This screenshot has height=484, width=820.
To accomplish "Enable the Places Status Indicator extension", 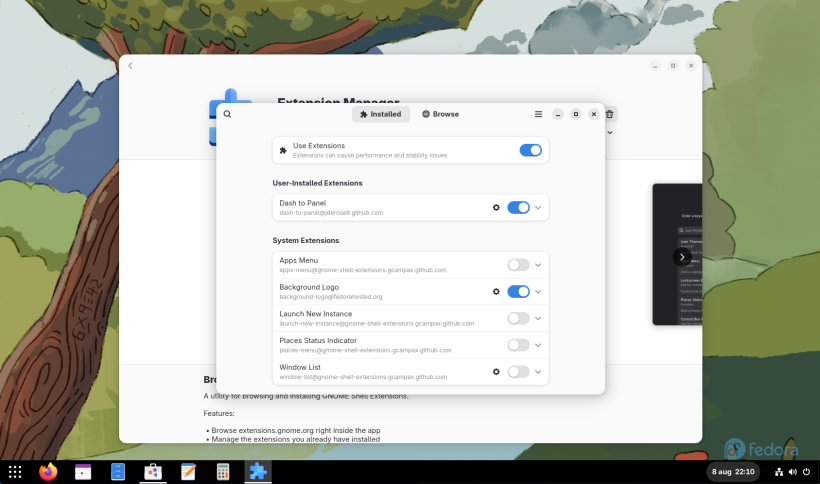I will coord(518,345).
